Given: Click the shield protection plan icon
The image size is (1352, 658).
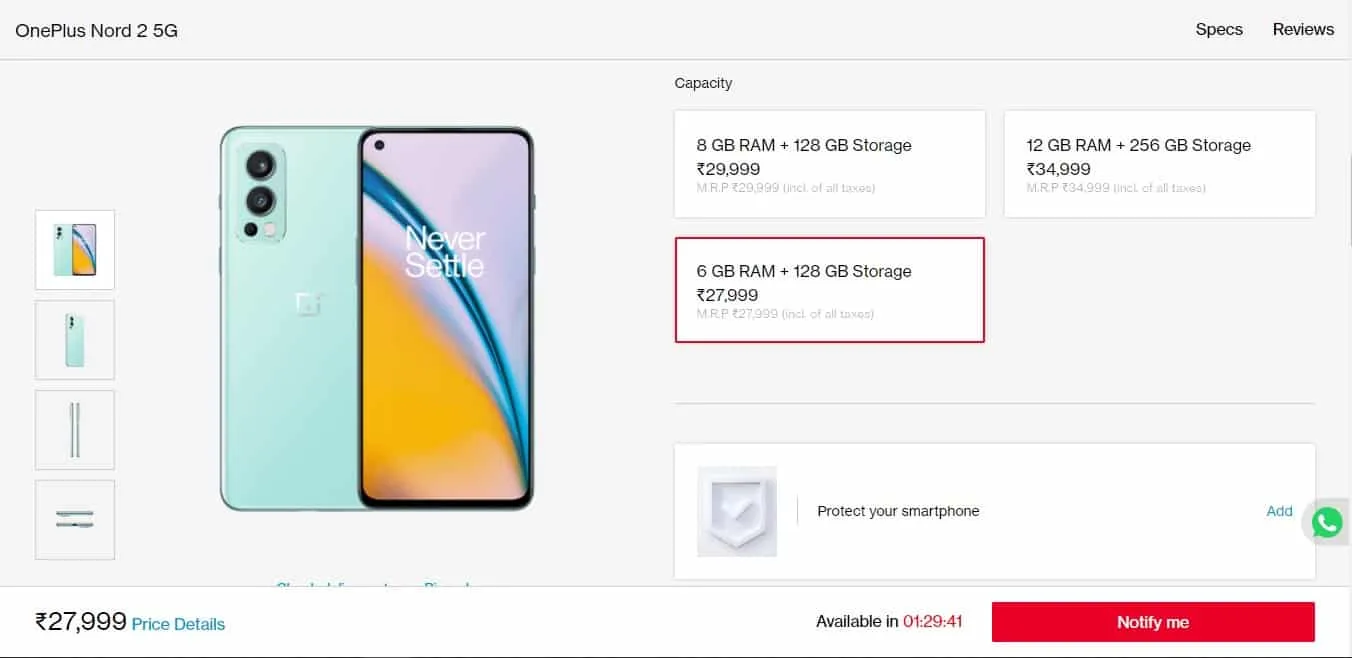Looking at the screenshot, I should click(737, 511).
